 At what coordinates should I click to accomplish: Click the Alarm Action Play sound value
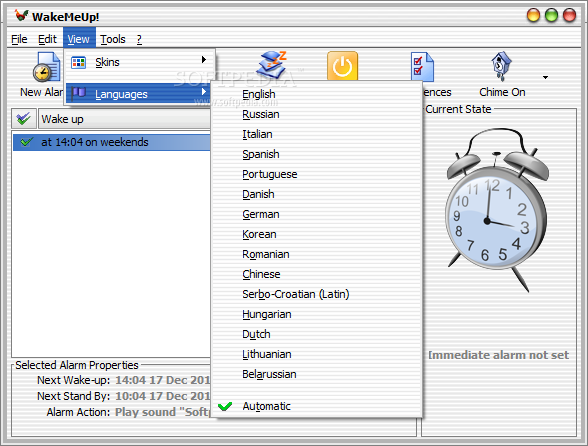tap(162, 412)
